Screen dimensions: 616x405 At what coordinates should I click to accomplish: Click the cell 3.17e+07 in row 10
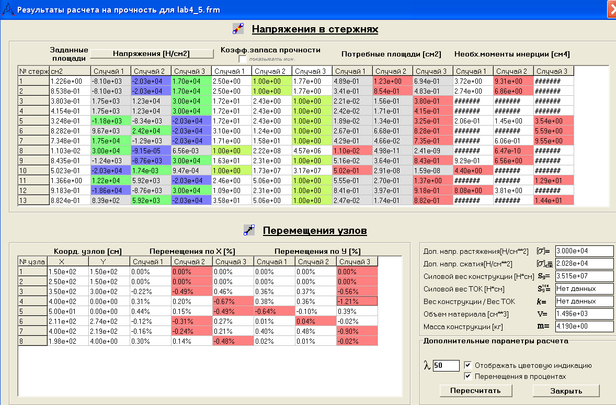(312, 171)
